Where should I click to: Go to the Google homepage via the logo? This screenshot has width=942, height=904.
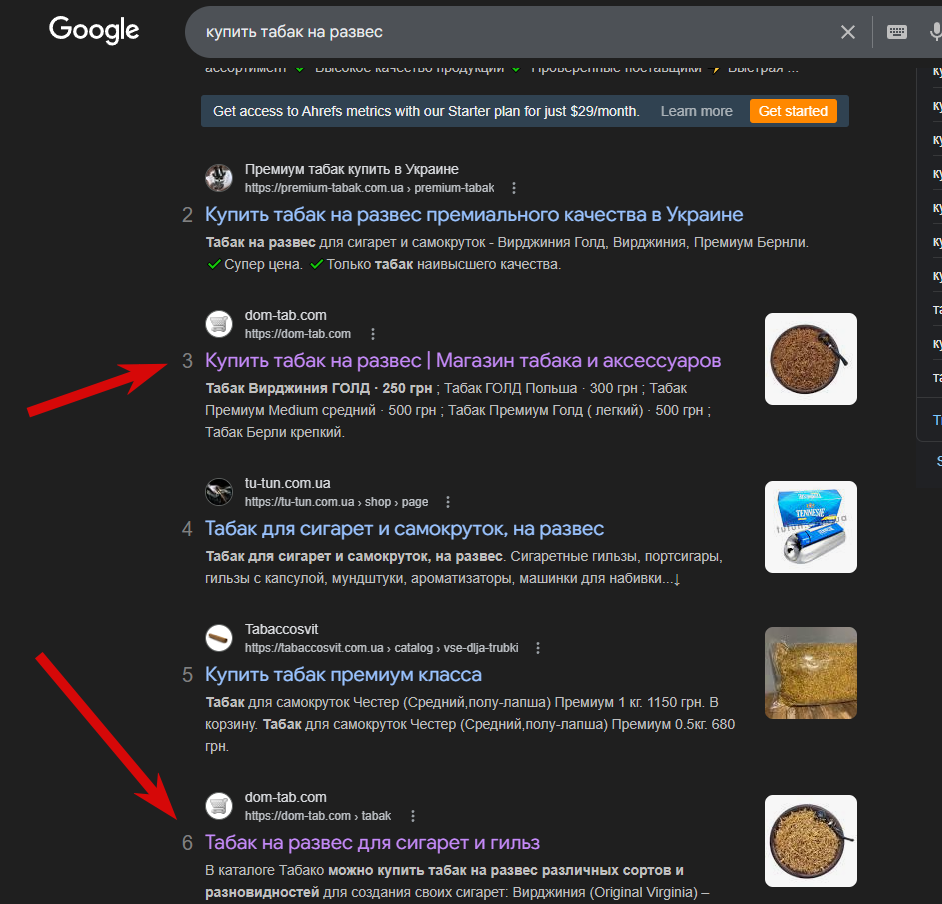94,29
